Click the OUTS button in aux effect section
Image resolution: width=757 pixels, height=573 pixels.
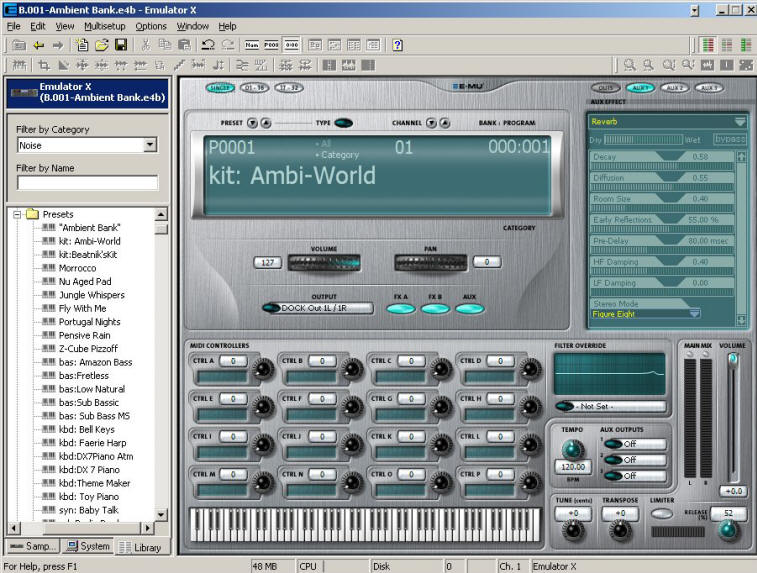tap(605, 88)
